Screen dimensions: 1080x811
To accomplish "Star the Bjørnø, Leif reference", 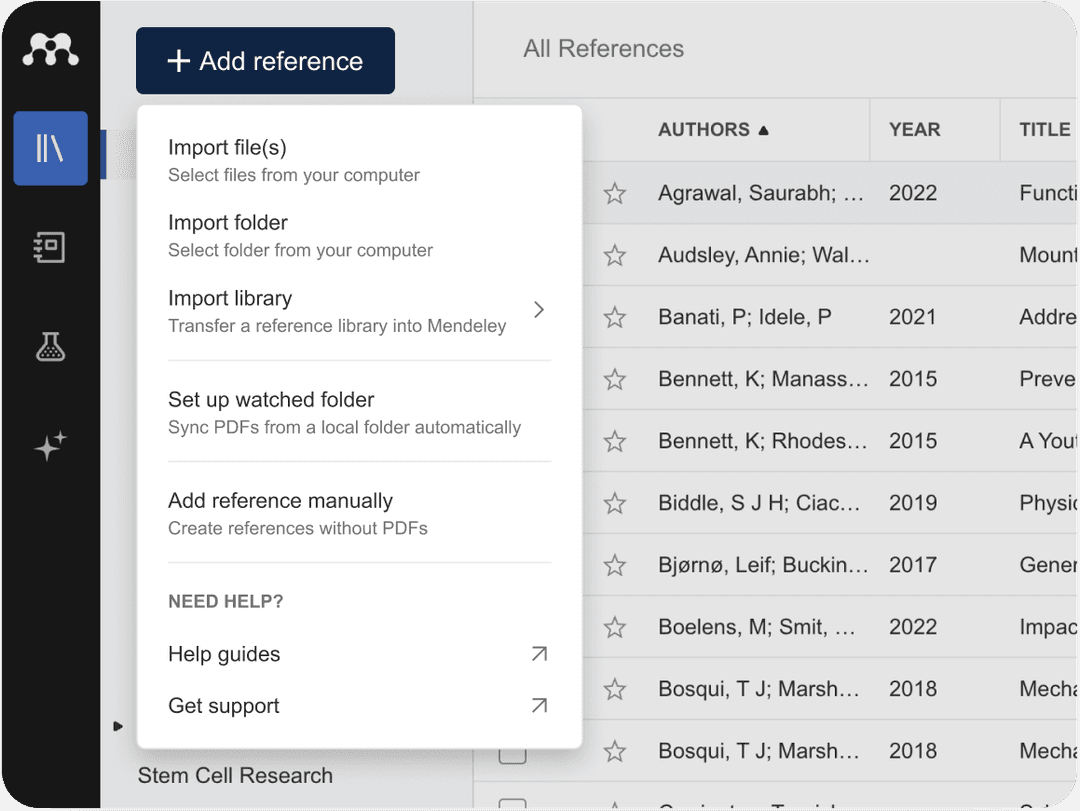I will 614,566.
